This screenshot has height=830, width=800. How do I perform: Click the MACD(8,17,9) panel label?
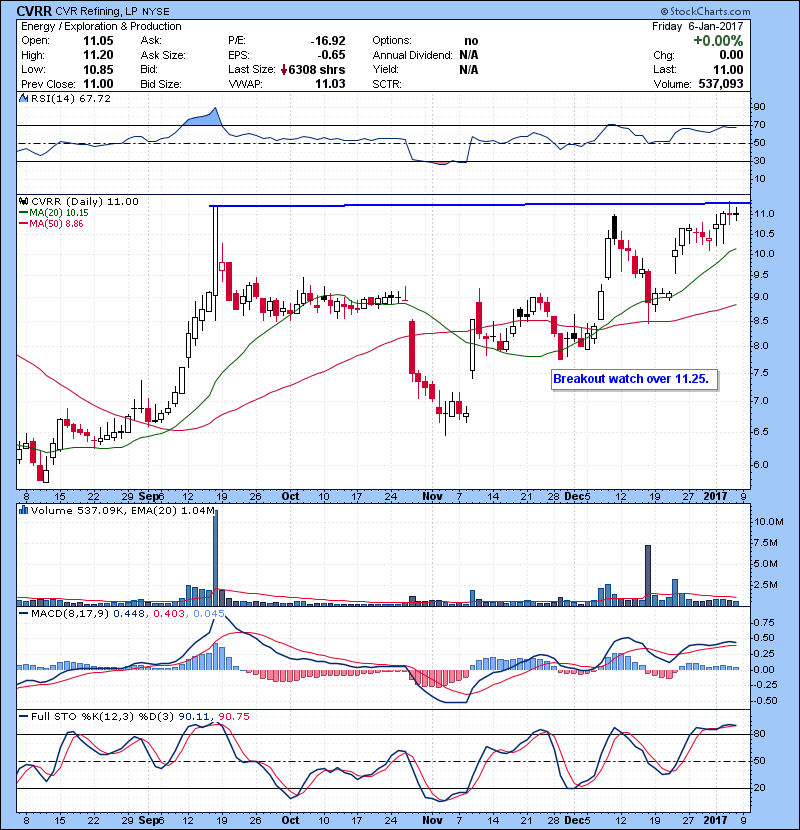click(x=70, y=614)
